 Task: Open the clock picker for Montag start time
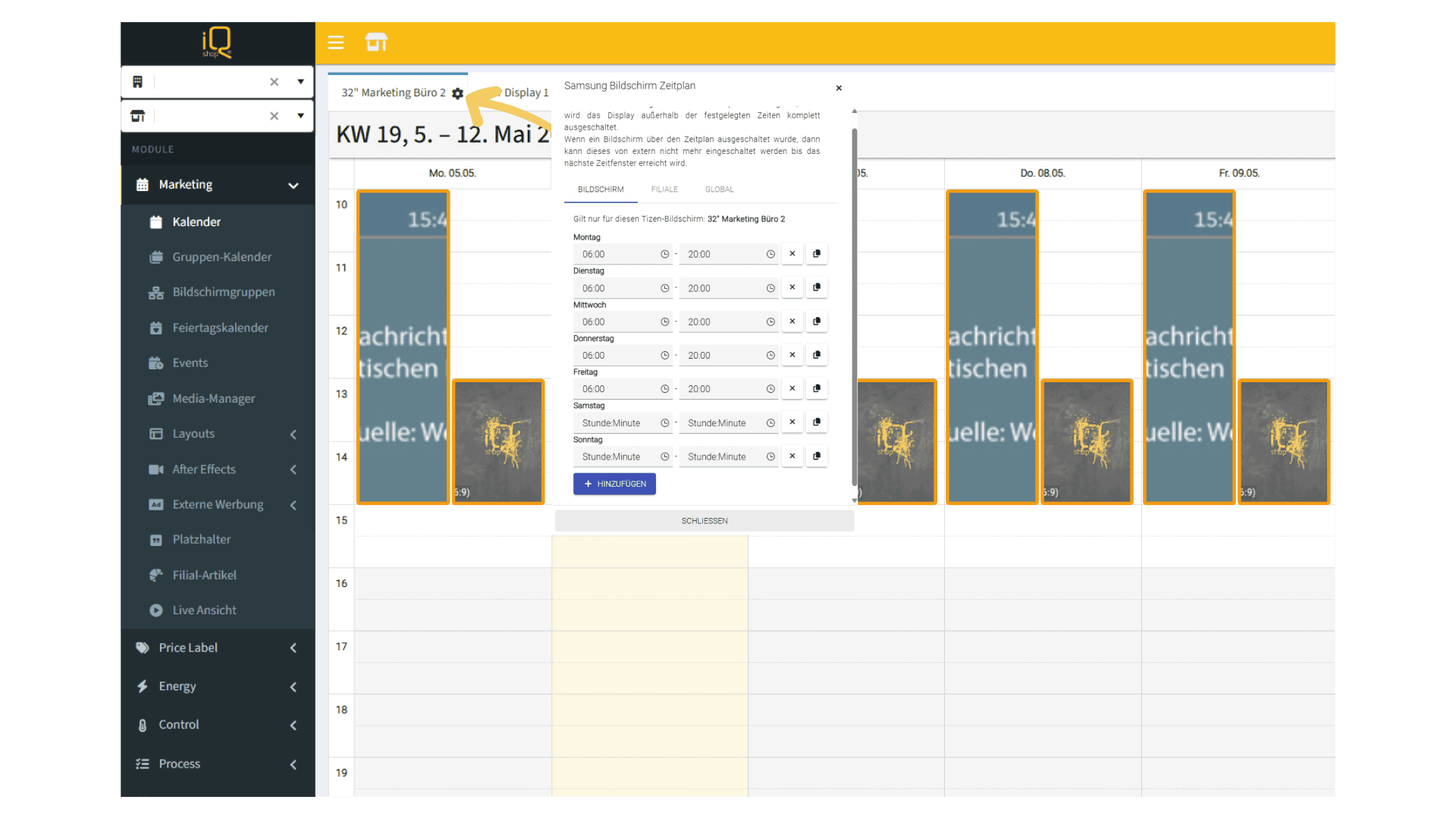click(x=664, y=254)
